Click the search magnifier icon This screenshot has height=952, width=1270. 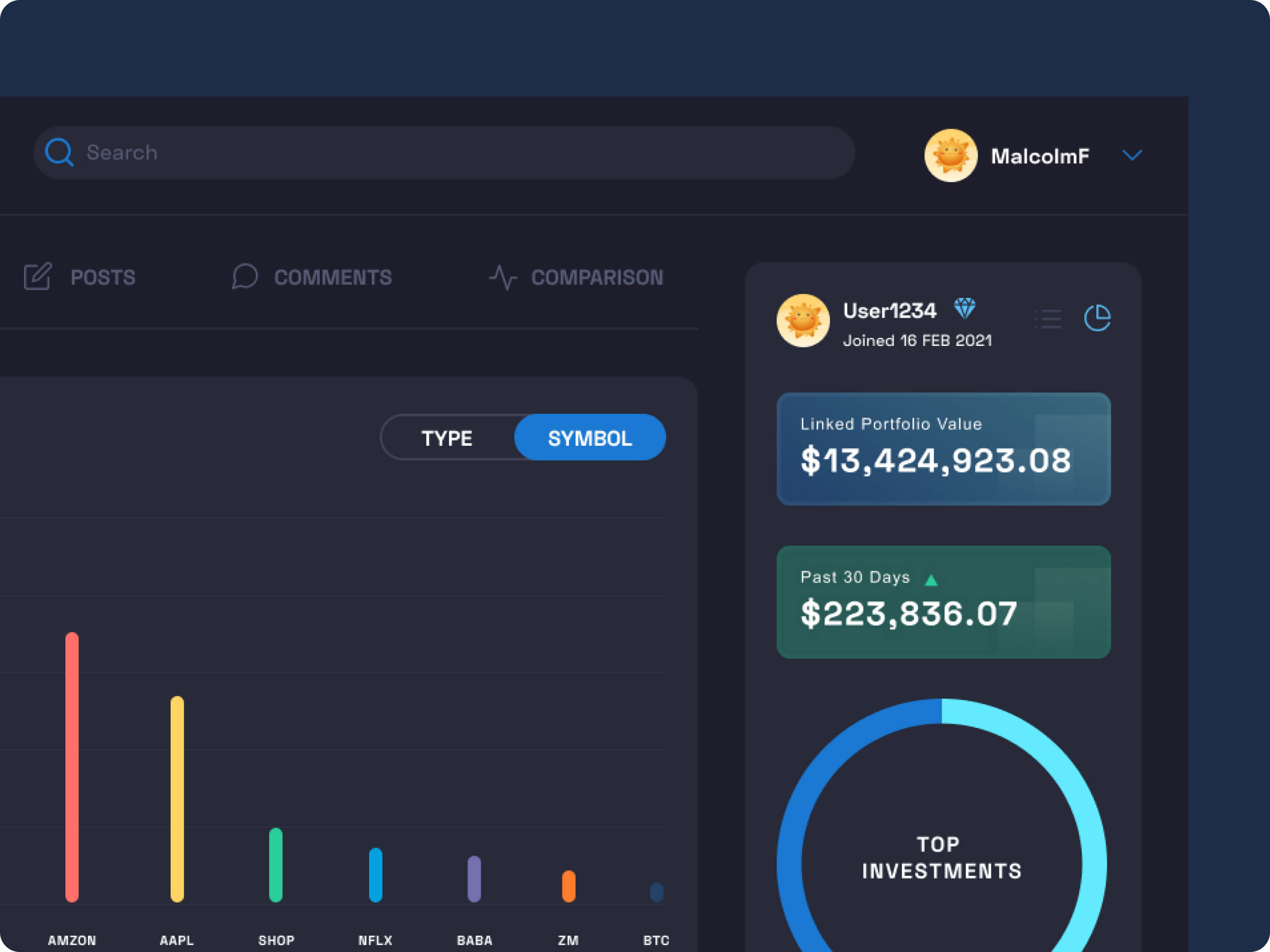[x=59, y=152]
